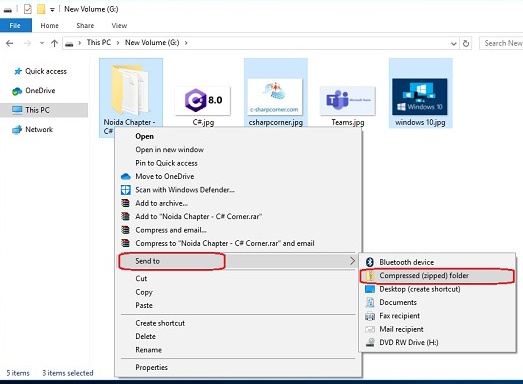
Task: Open the address bar history dropdown
Action: 453,43
